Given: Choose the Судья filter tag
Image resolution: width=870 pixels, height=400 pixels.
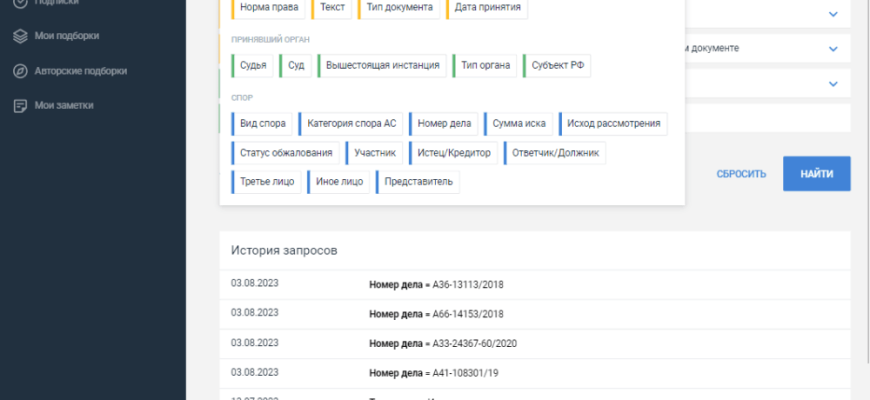Looking at the screenshot, I should click(x=253, y=66).
